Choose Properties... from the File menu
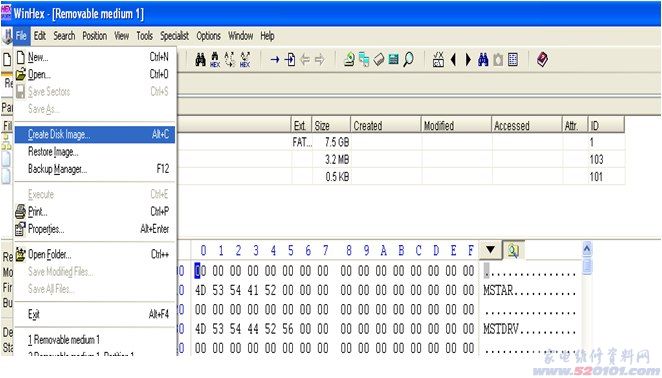Screen dimensions: 662x378 [95, 229]
